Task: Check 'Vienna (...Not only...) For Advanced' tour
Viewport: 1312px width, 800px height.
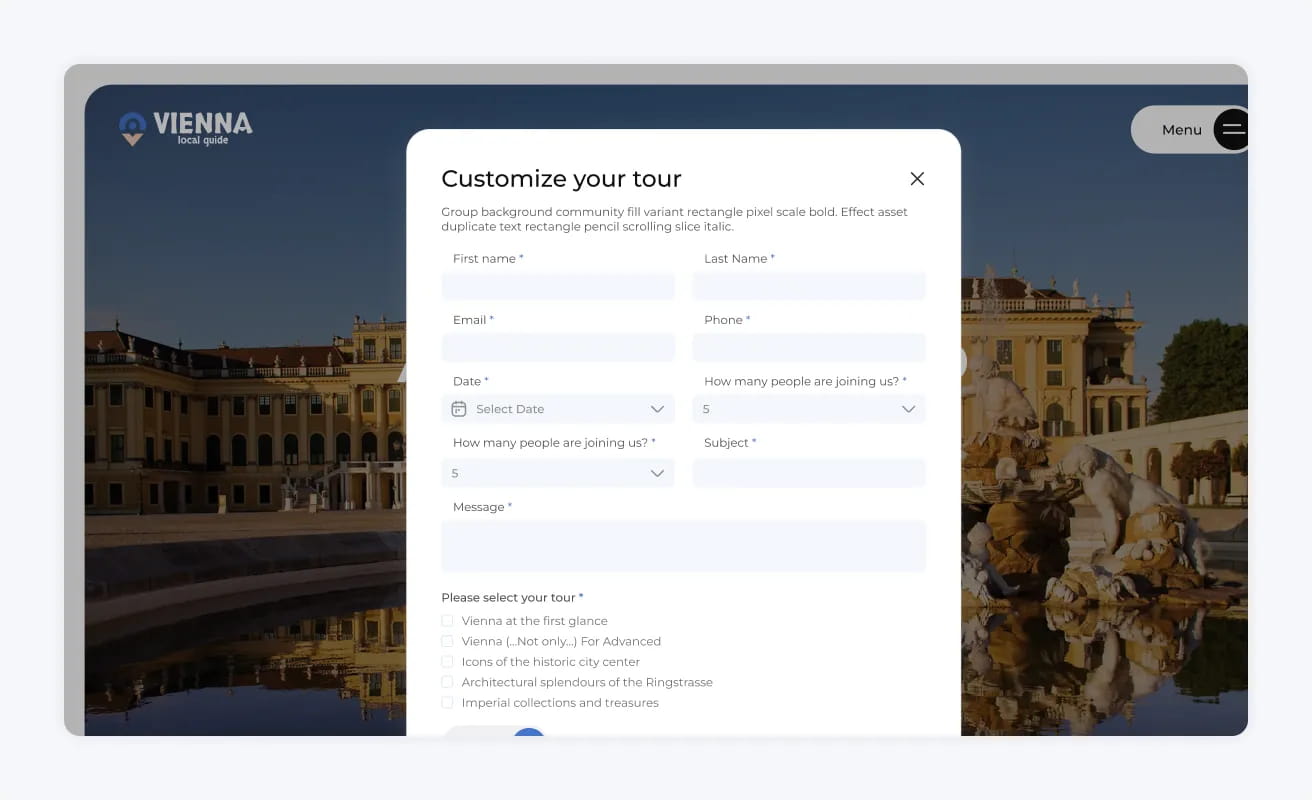Action: click(x=446, y=641)
